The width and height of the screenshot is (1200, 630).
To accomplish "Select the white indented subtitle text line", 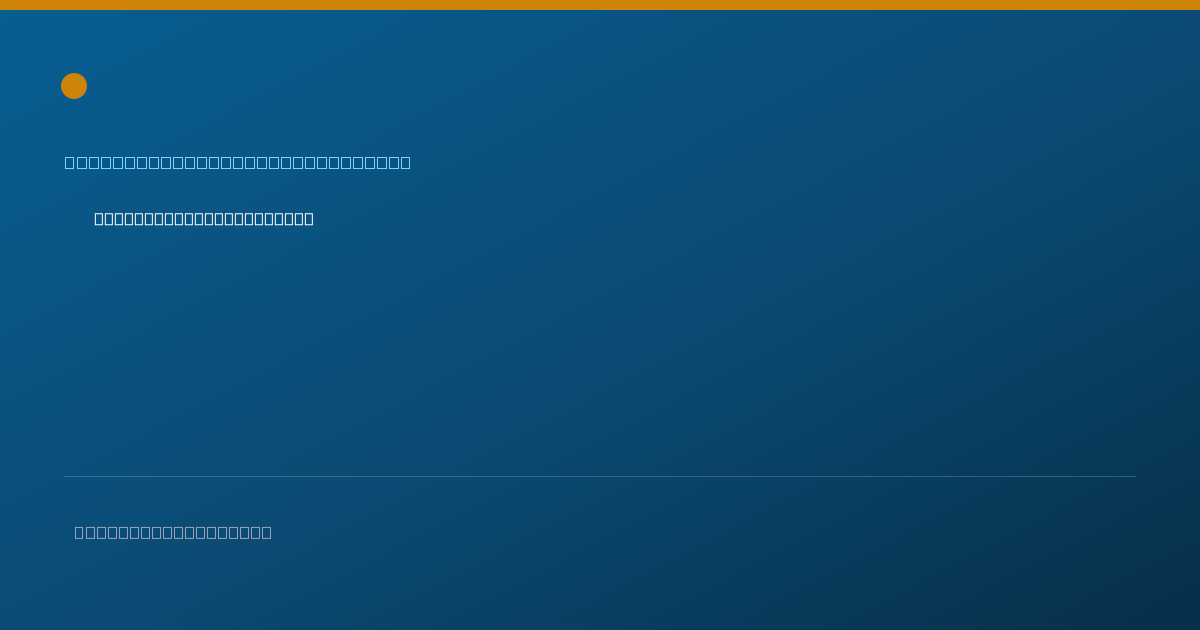I will (204, 219).
